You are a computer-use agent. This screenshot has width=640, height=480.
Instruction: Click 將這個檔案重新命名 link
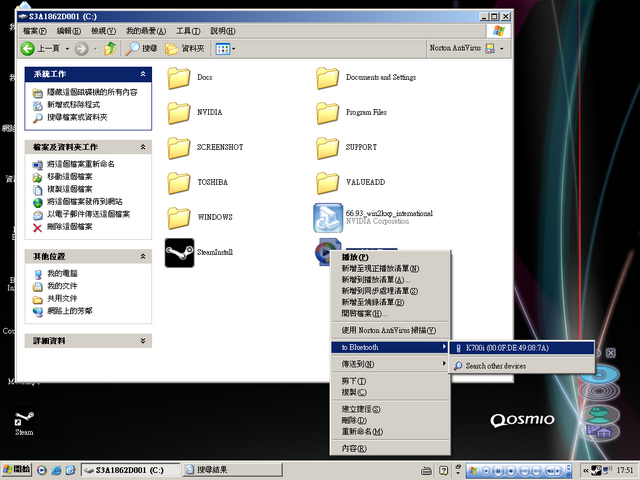(x=81, y=164)
